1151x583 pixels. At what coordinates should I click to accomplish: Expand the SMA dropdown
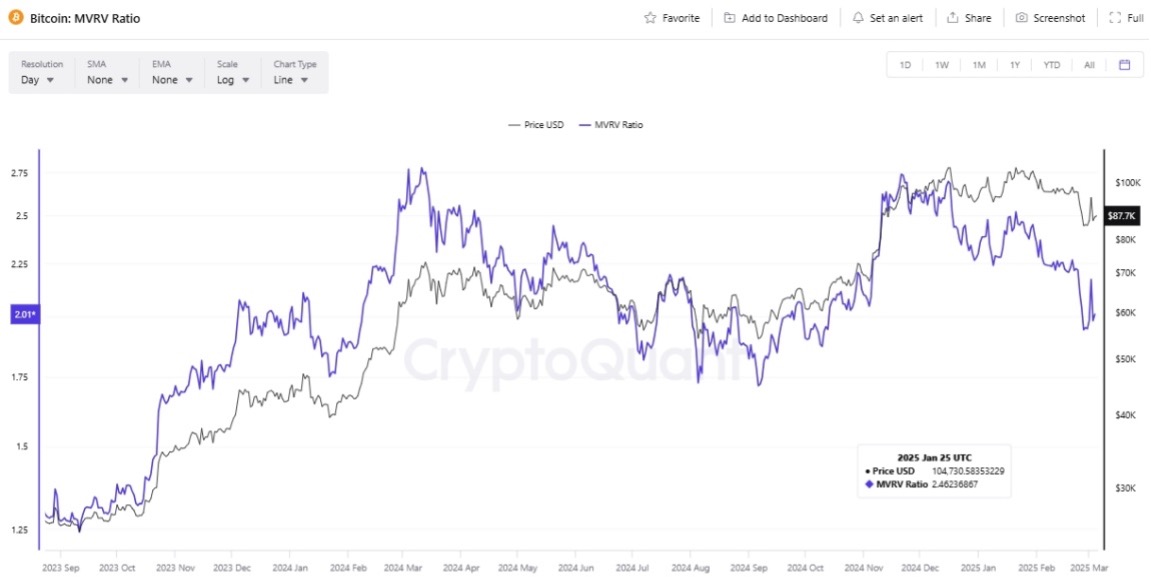coord(107,80)
